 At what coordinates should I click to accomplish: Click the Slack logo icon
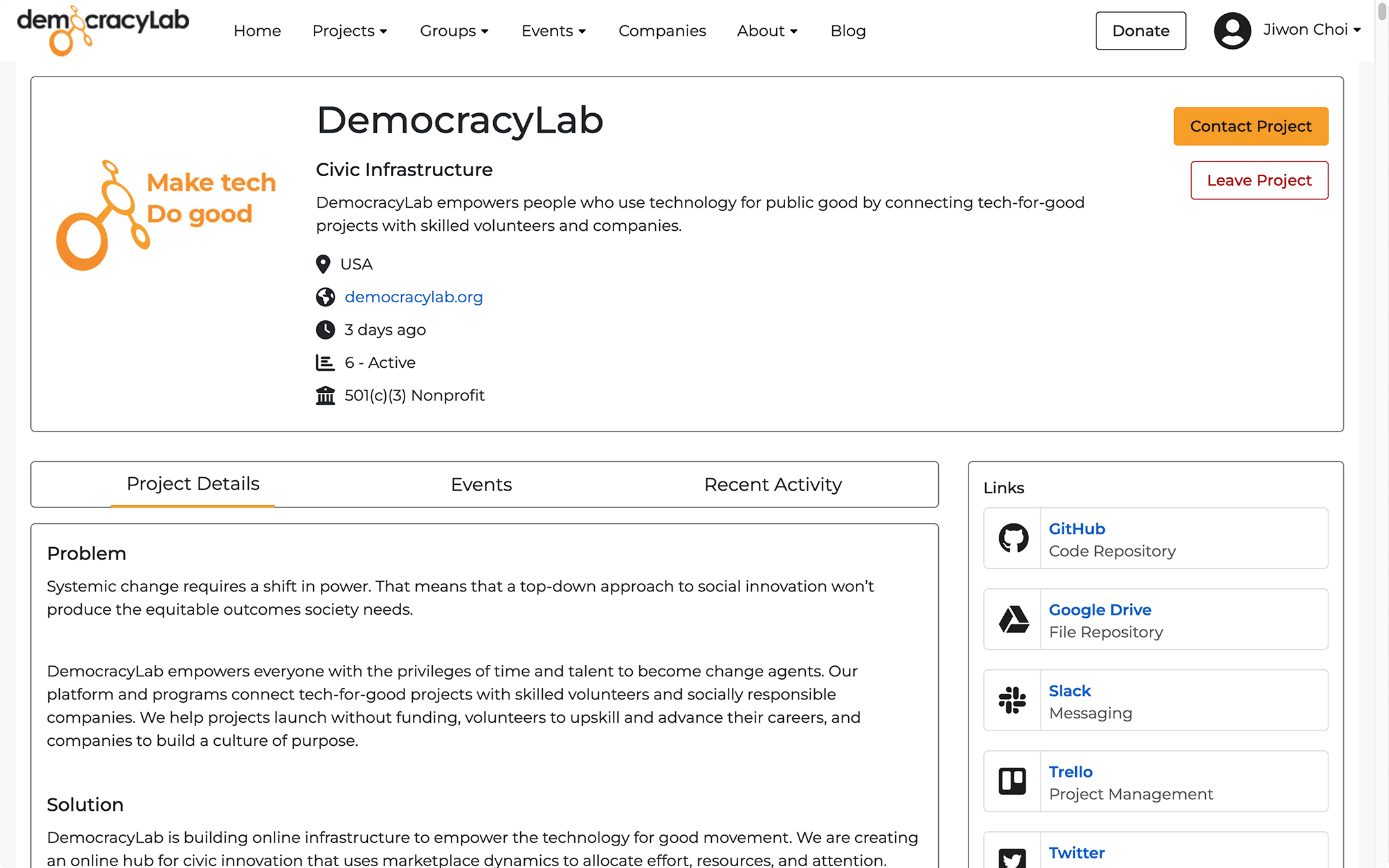[x=1013, y=700]
